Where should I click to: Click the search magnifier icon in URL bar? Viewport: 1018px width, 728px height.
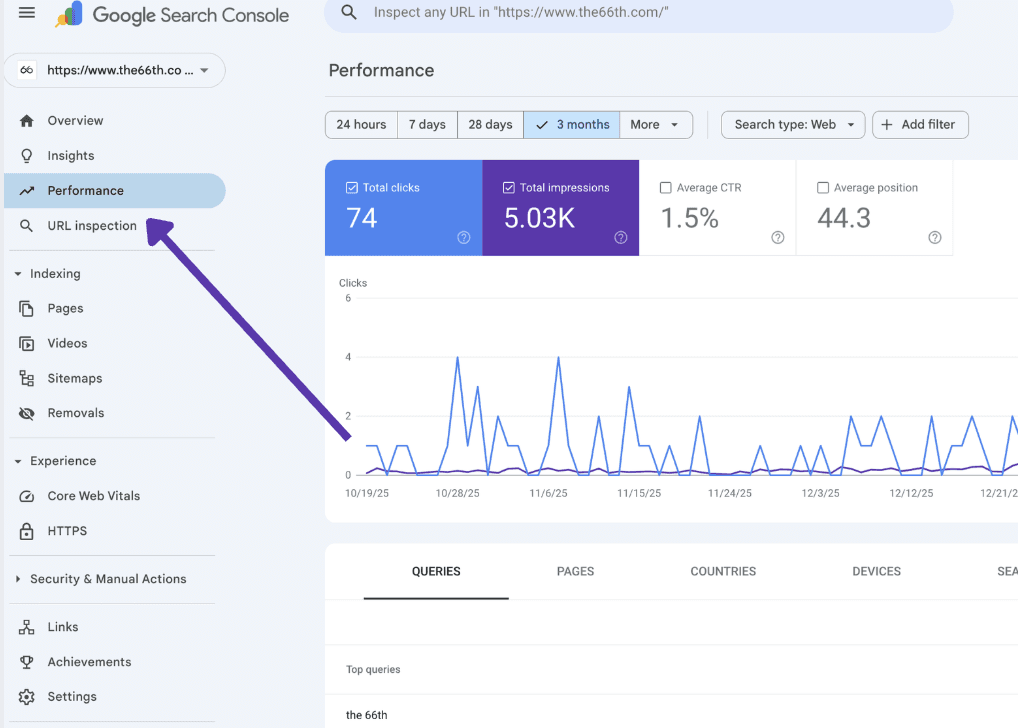coord(349,12)
